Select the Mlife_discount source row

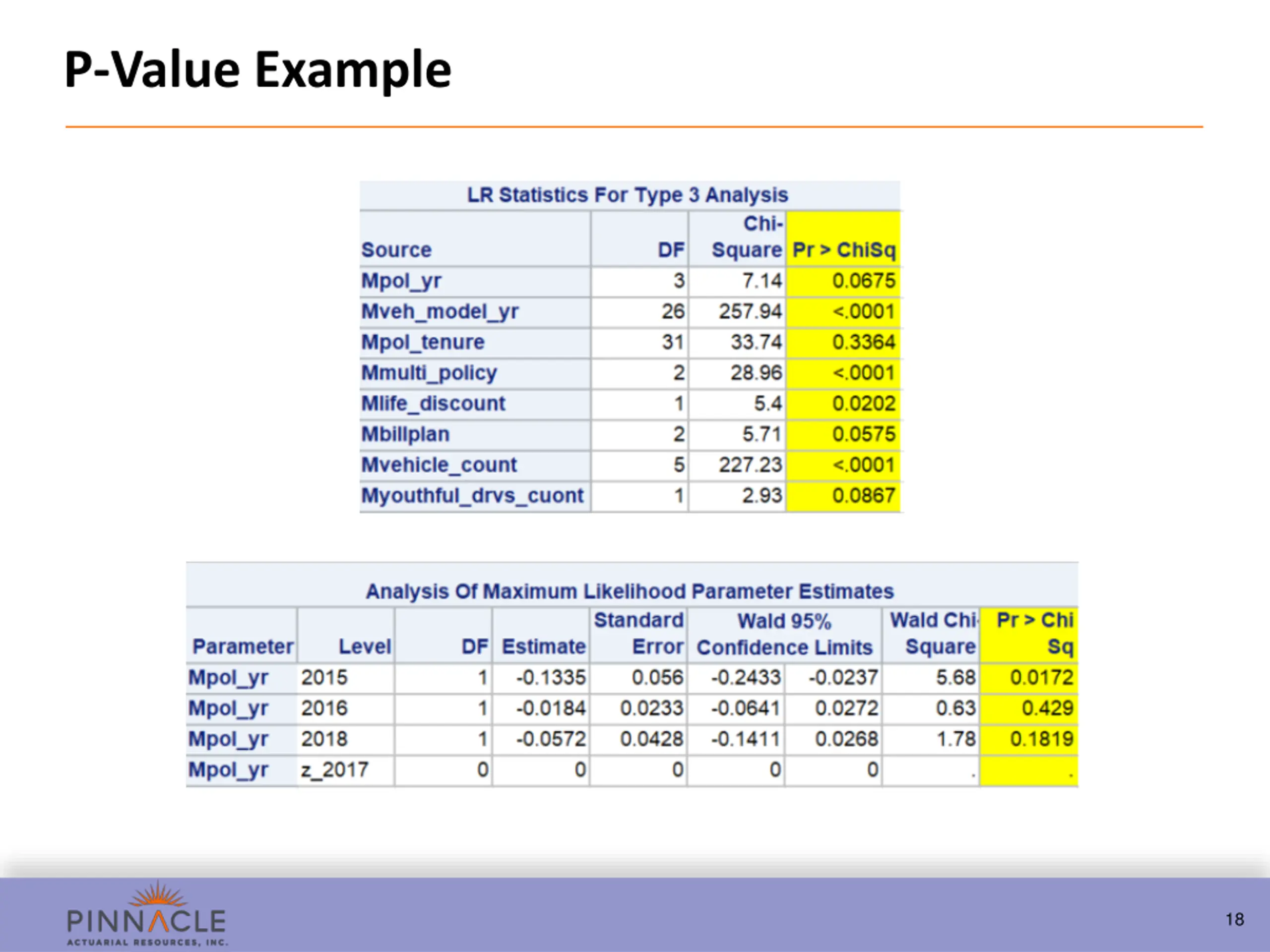pos(630,404)
